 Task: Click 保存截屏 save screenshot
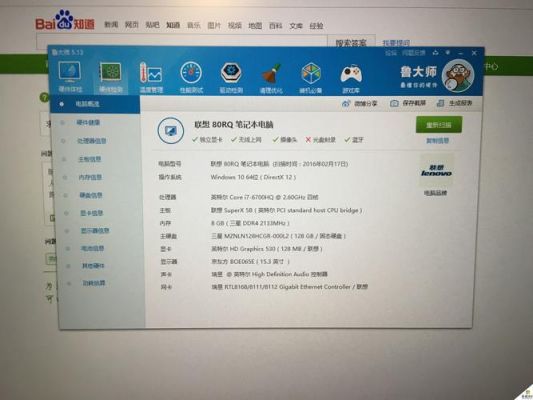[x=408, y=103]
